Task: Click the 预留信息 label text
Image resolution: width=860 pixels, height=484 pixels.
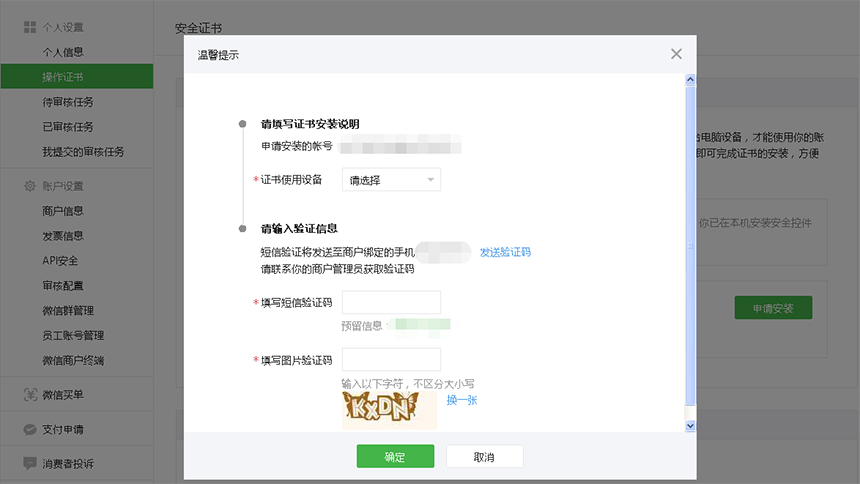Action: 361,326
